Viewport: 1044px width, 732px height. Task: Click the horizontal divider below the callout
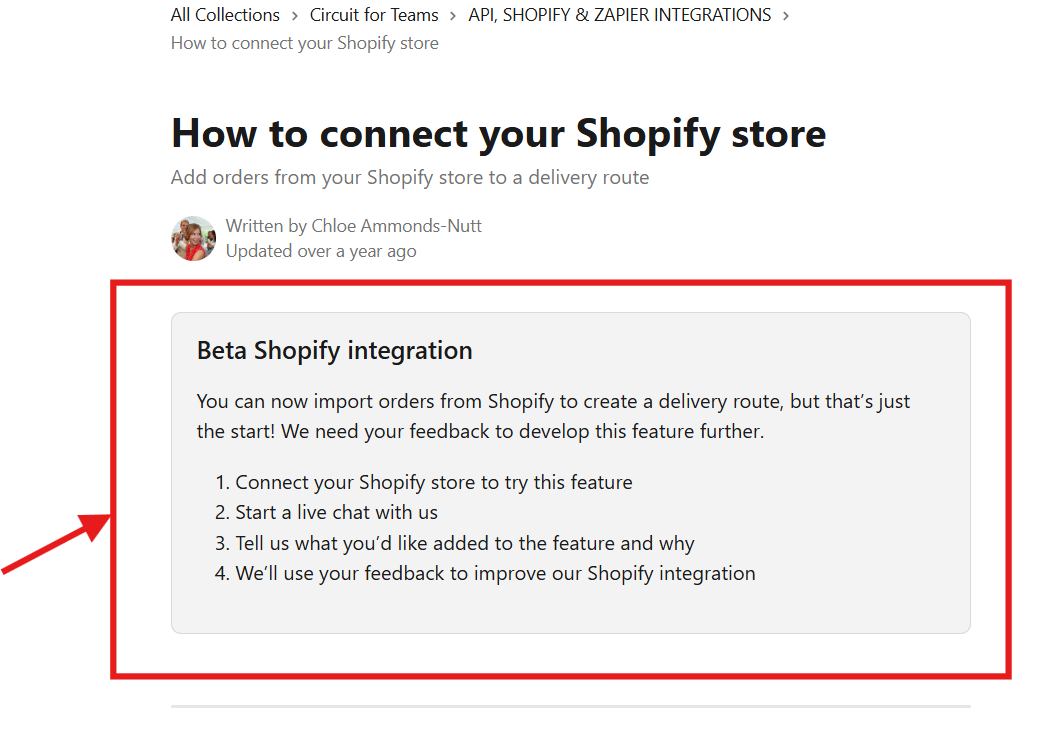[571, 706]
